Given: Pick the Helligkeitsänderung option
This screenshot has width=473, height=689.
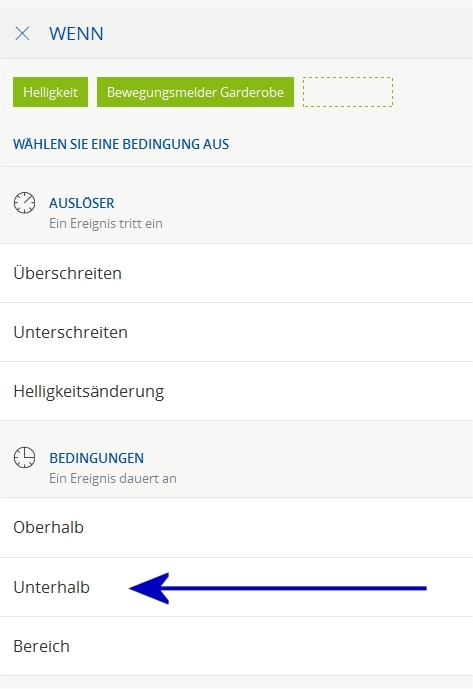Looking at the screenshot, I should click(236, 391).
